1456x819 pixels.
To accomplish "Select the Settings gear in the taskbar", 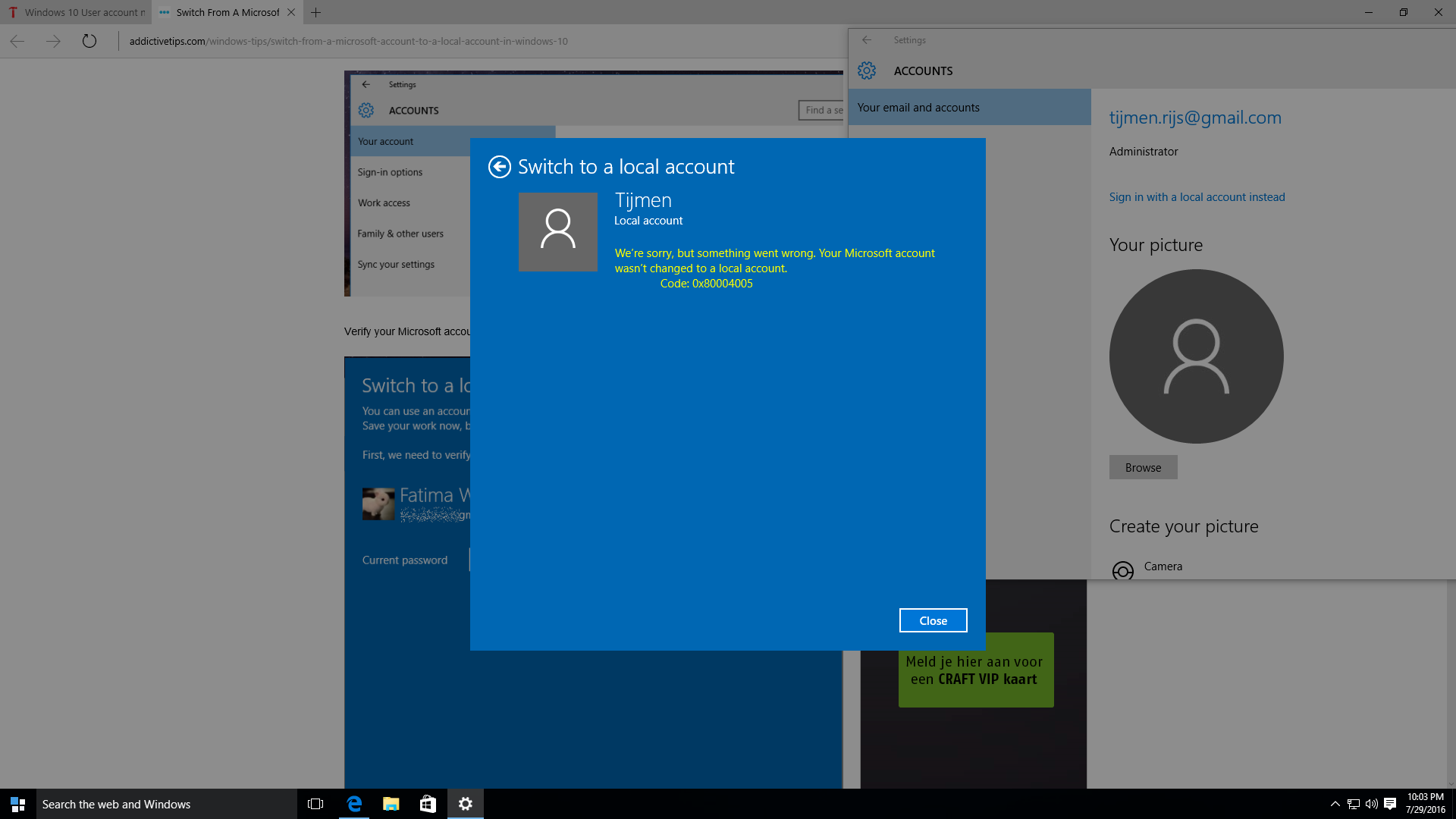I will pyautogui.click(x=466, y=804).
